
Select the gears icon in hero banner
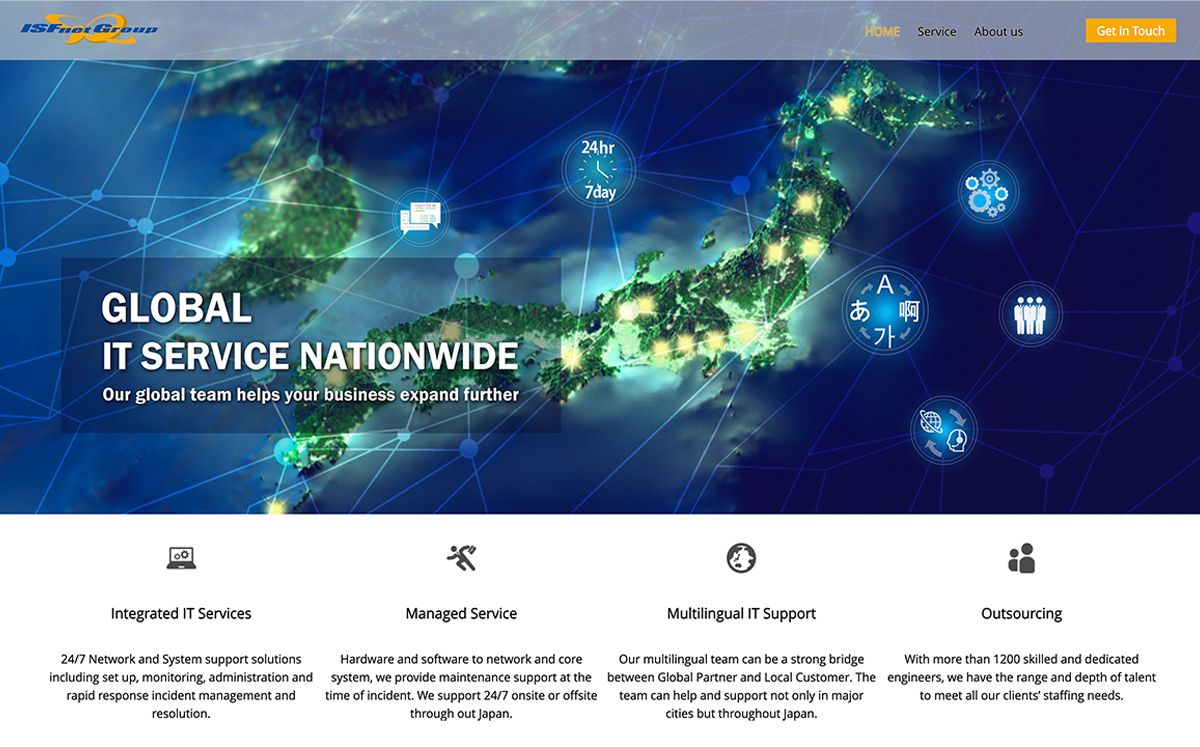pyautogui.click(x=987, y=191)
